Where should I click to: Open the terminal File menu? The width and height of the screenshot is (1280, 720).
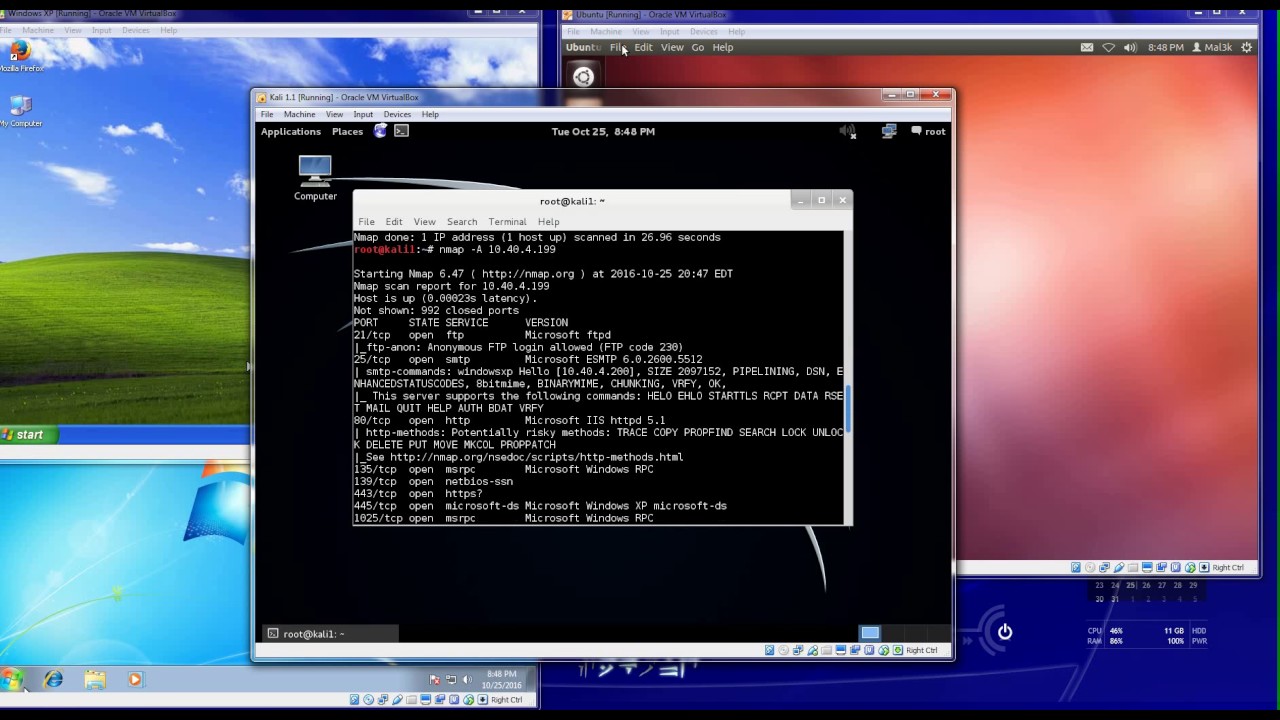coord(366,221)
